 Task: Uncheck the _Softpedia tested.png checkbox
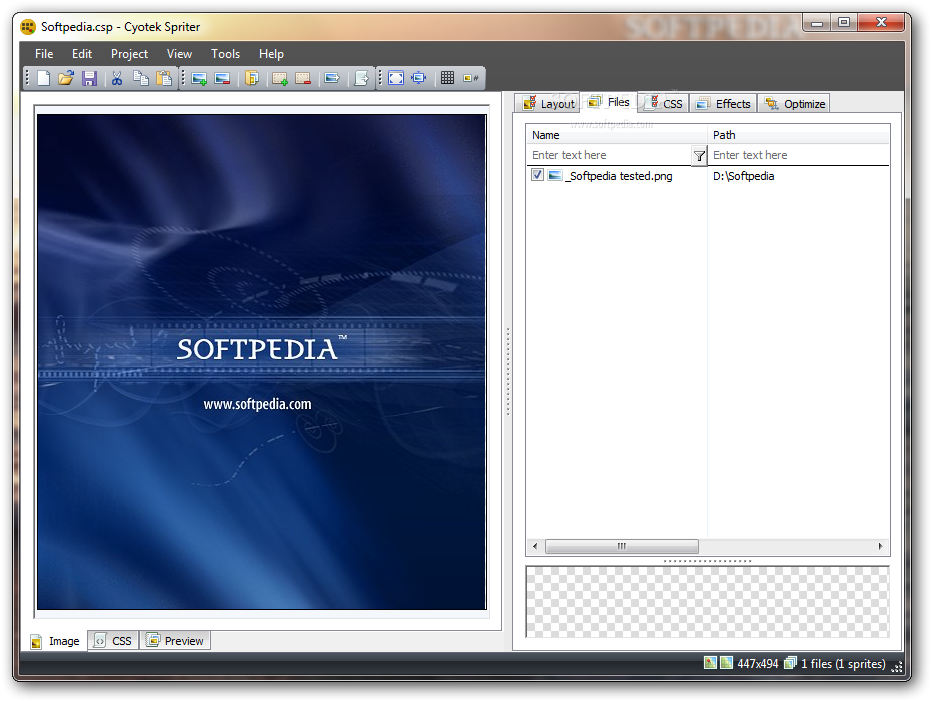click(537, 175)
